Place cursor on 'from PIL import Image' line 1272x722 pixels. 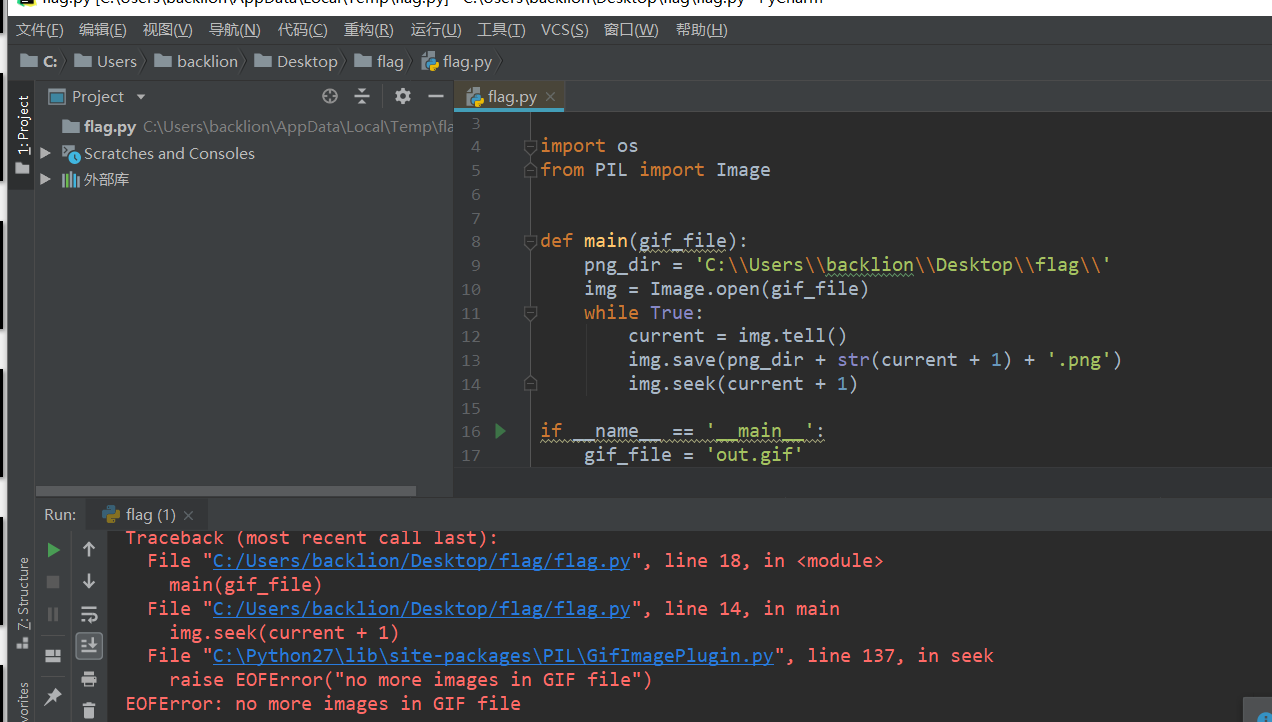[x=655, y=170]
